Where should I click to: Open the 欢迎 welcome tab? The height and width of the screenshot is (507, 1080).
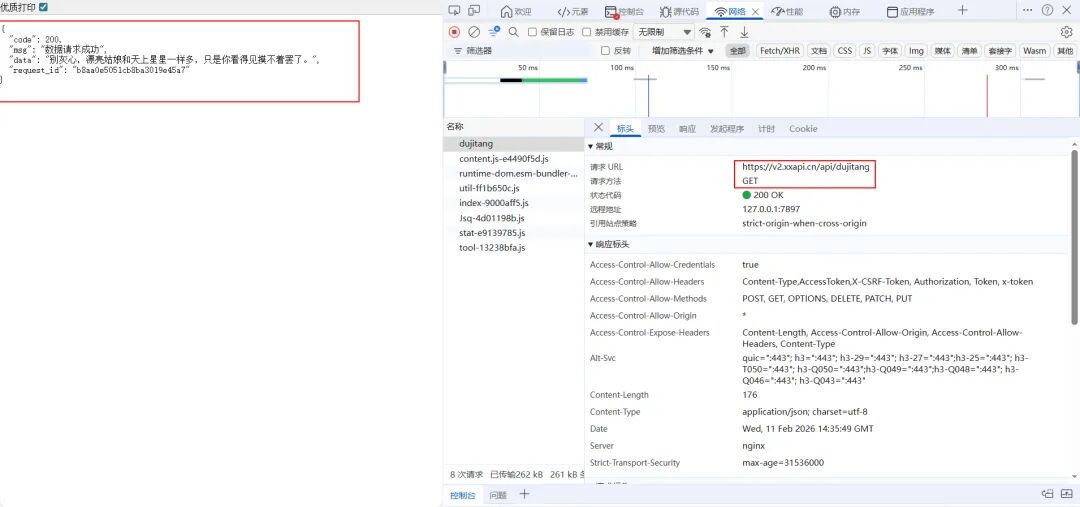(x=516, y=11)
